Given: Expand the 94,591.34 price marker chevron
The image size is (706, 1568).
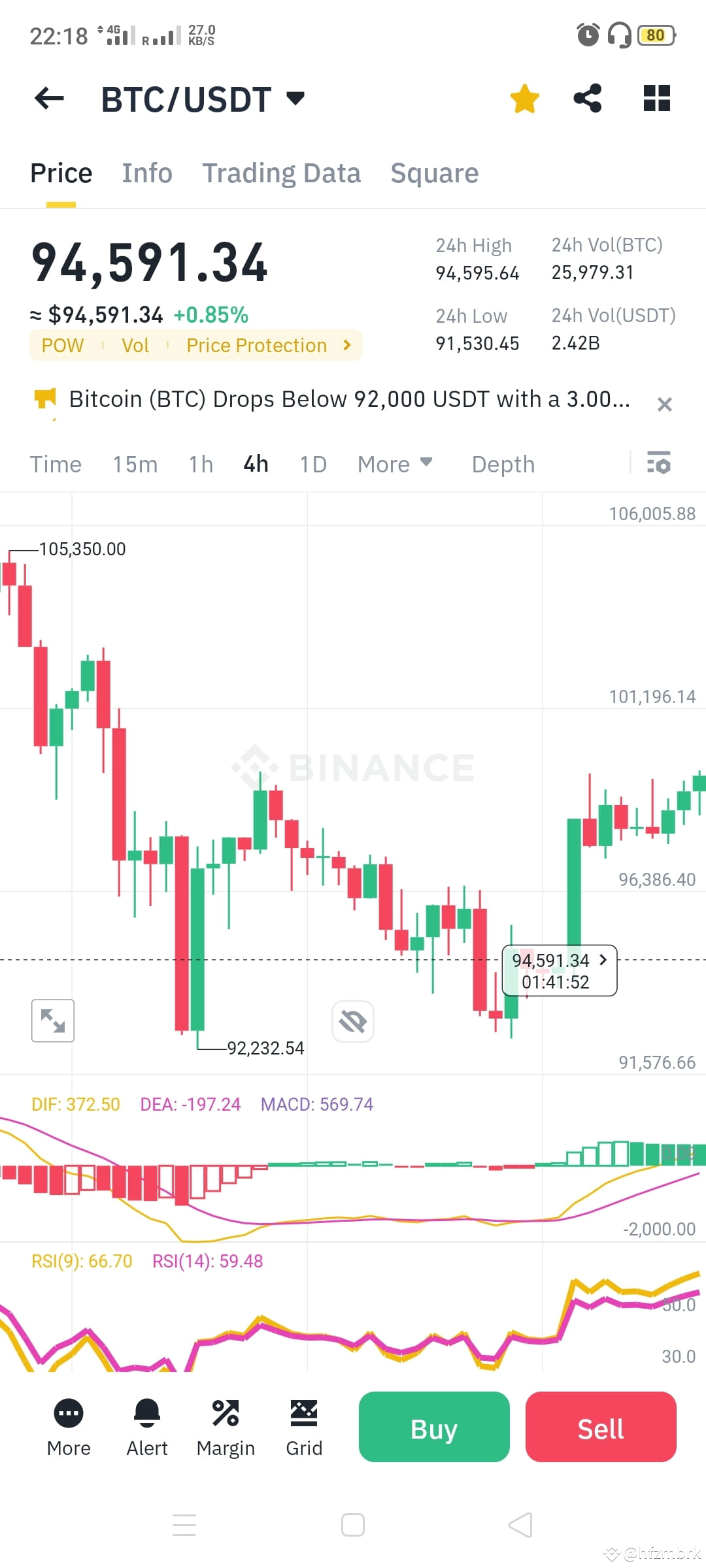Looking at the screenshot, I should (602, 960).
